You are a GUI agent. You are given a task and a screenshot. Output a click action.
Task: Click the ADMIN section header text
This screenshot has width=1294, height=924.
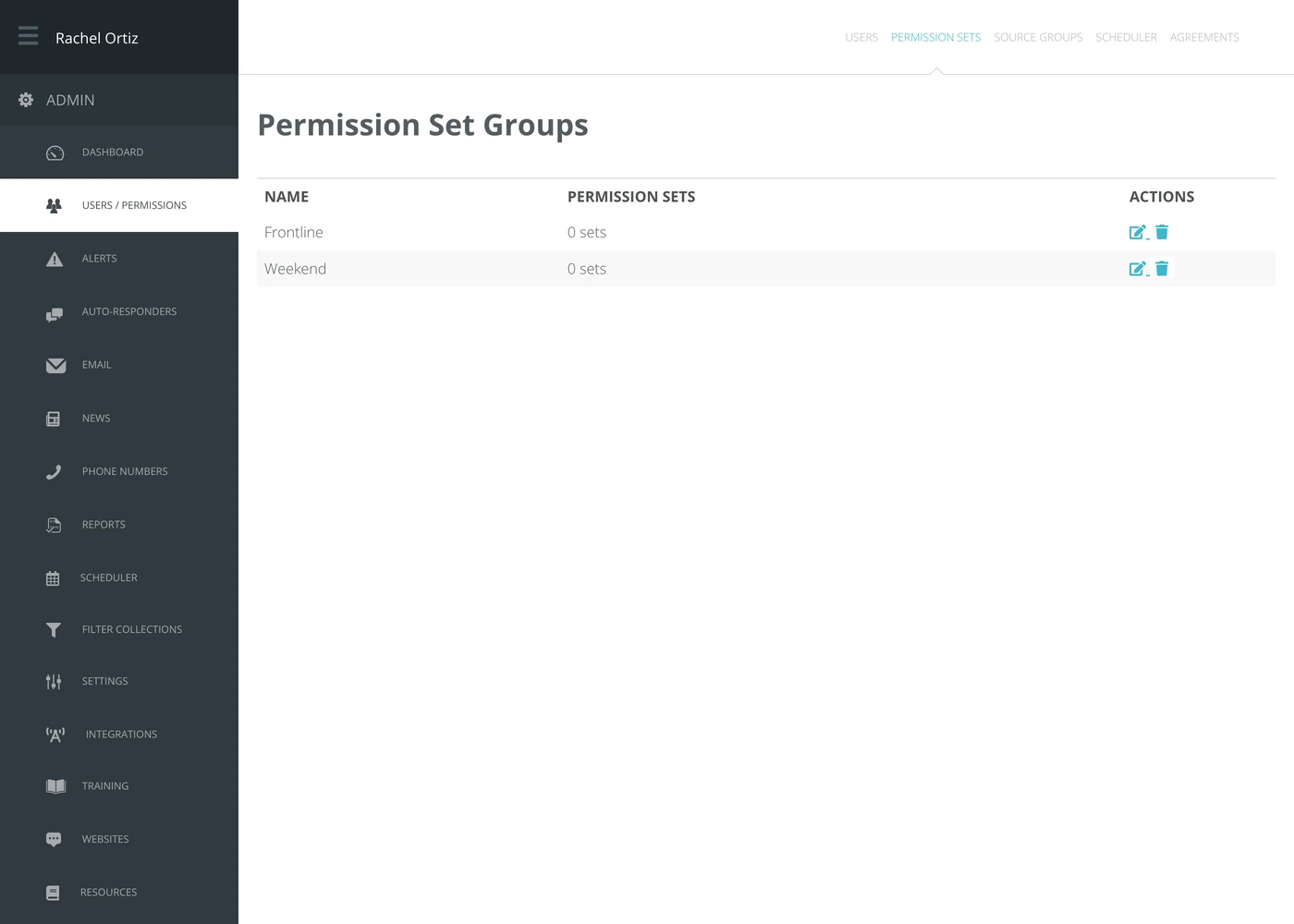point(70,100)
